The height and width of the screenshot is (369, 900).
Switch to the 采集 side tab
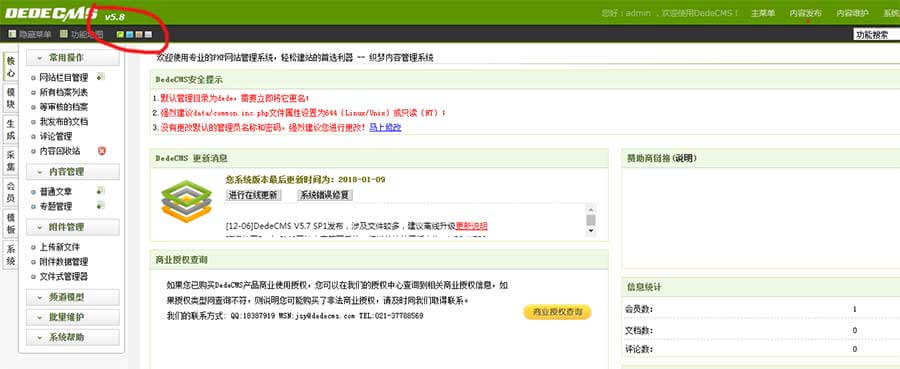11,161
